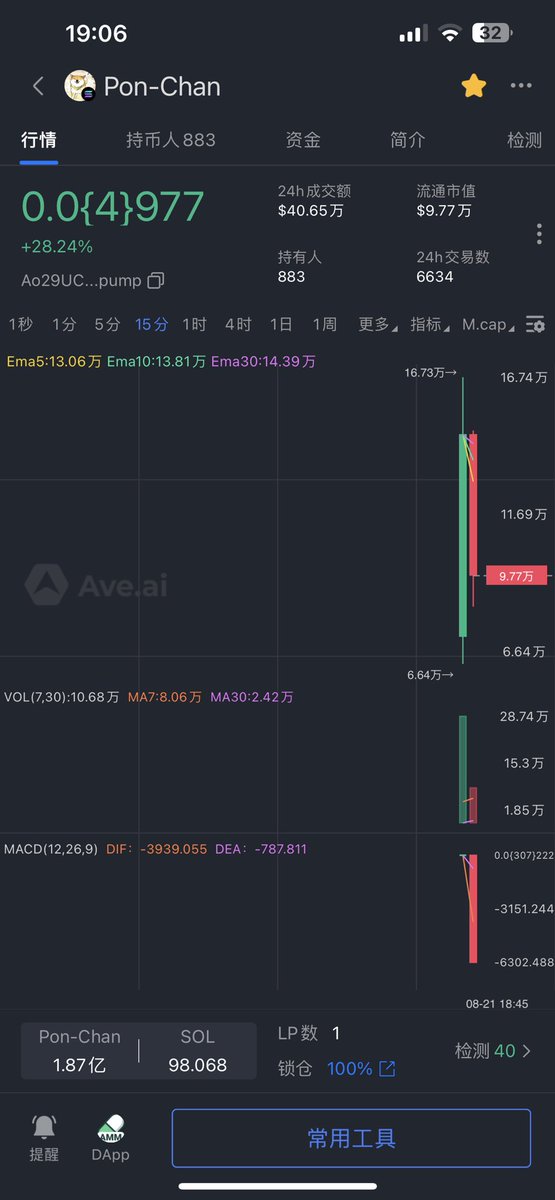The image size is (555, 1200).
Task: Switch to the 持币人 883 tab
Action: point(171,140)
